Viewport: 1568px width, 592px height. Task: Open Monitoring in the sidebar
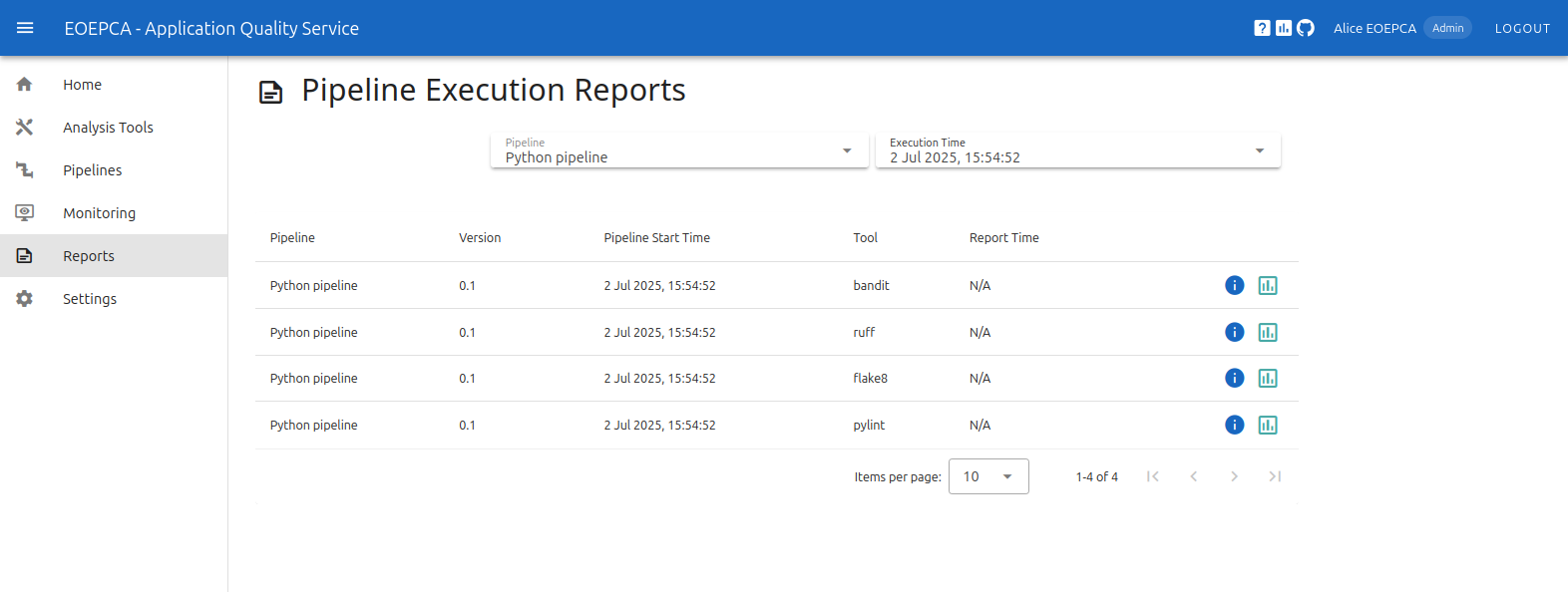114,213
